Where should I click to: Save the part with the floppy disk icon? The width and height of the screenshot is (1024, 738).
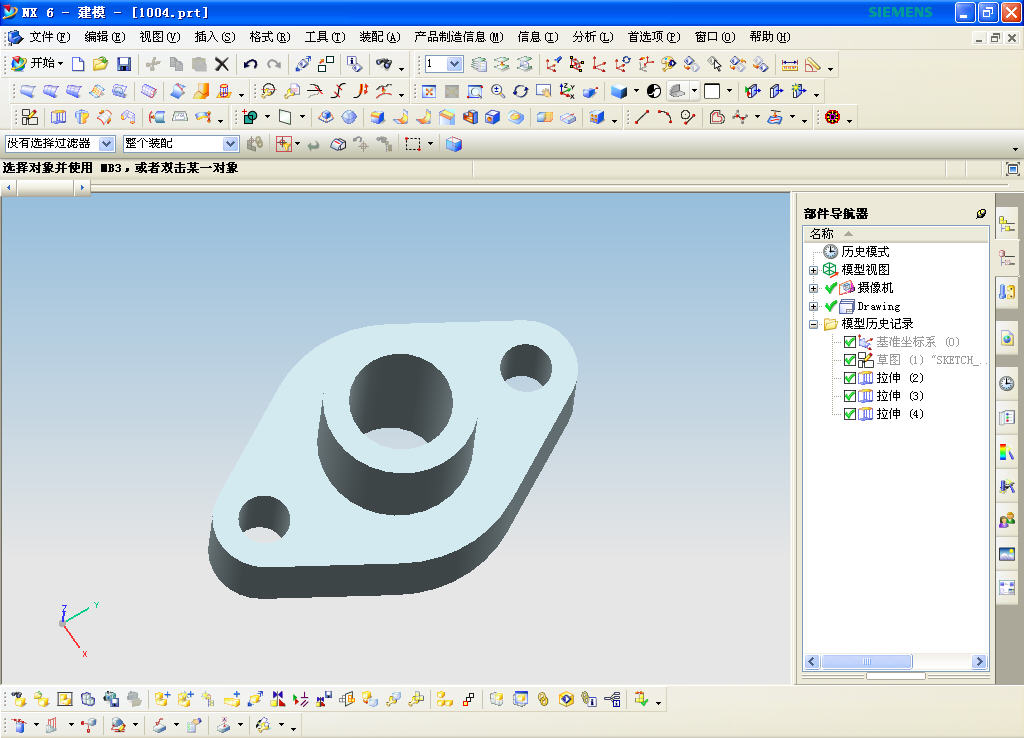[x=123, y=64]
